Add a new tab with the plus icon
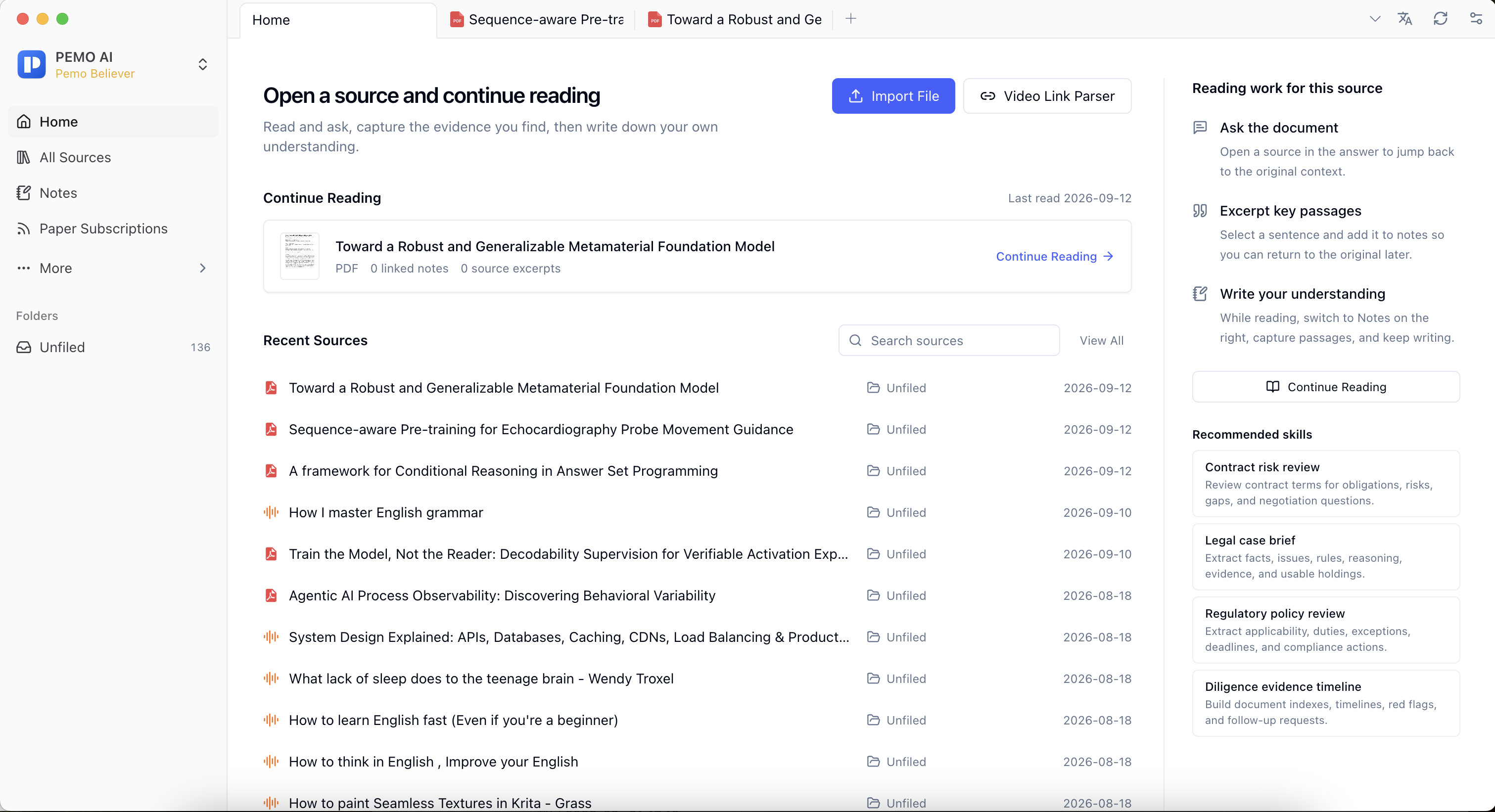Viewport: 1495px width, 812px height. (x=851, y=19)
